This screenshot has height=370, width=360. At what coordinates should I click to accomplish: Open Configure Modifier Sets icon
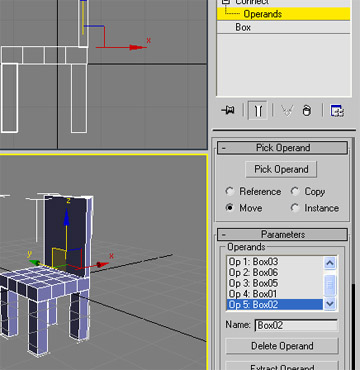point(337,111)
